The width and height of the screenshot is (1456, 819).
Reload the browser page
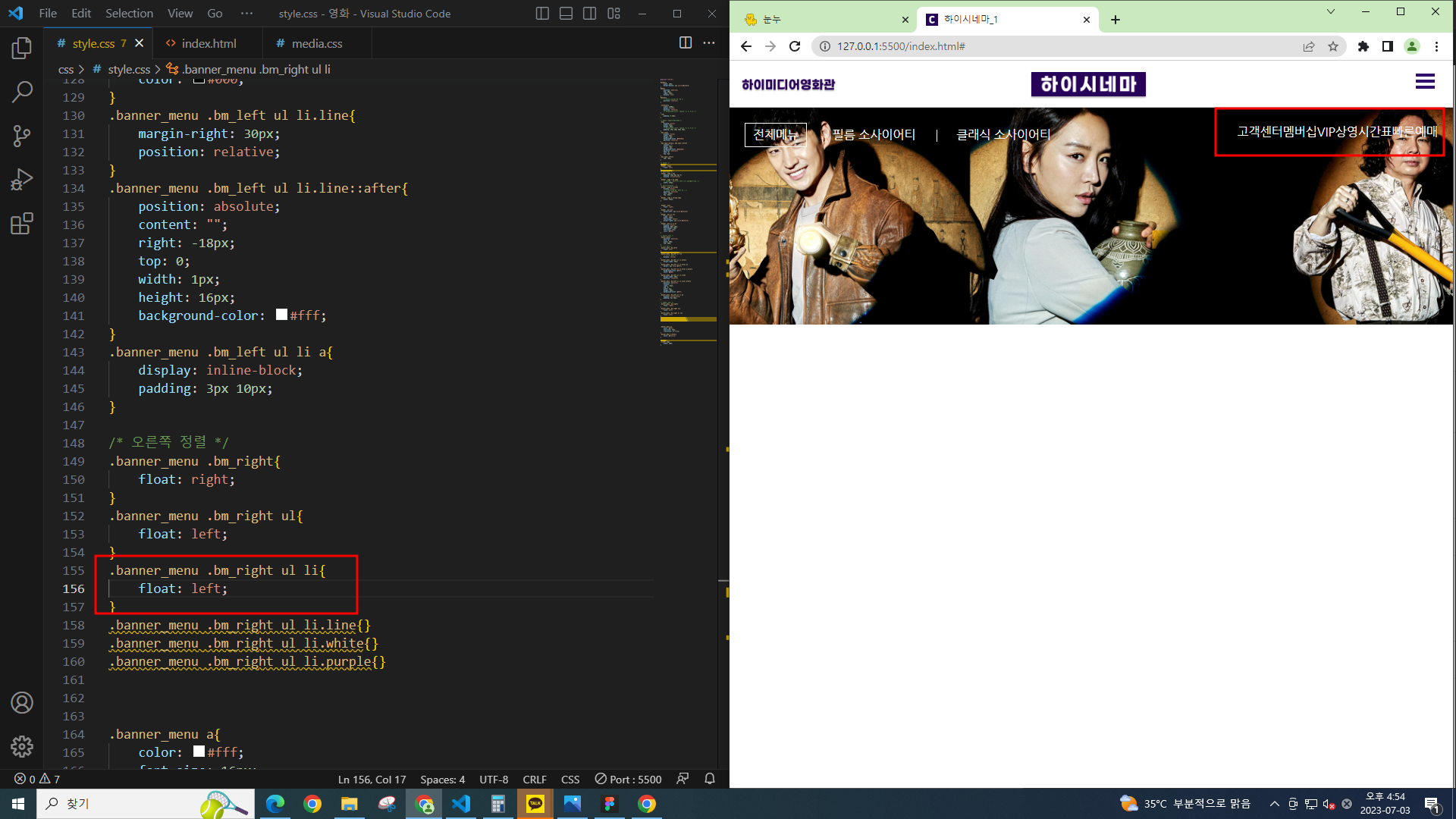click(795, 46)
